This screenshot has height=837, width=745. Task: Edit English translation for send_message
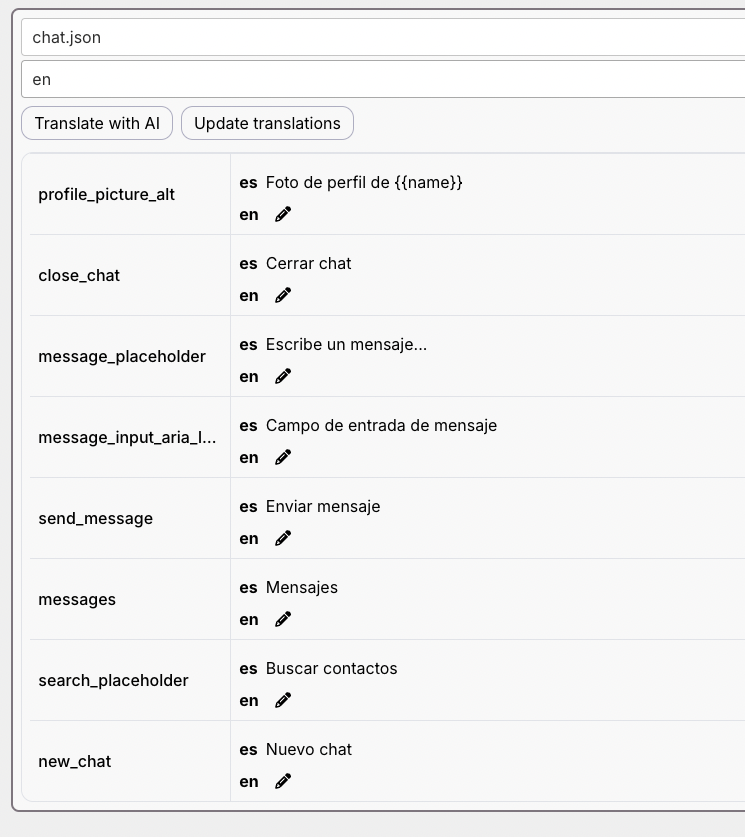[x=283, y=539]
